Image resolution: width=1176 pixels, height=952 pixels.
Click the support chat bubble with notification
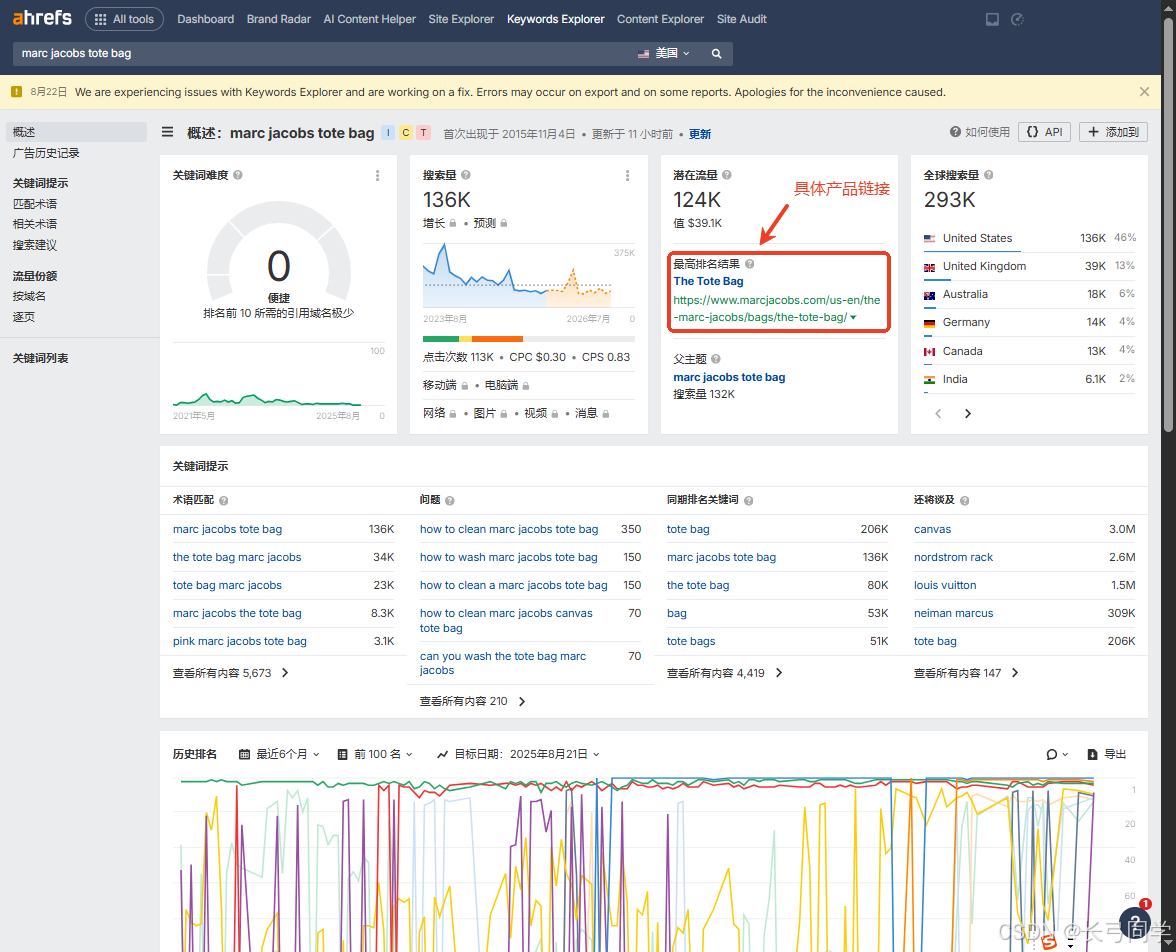point(1135,921)
